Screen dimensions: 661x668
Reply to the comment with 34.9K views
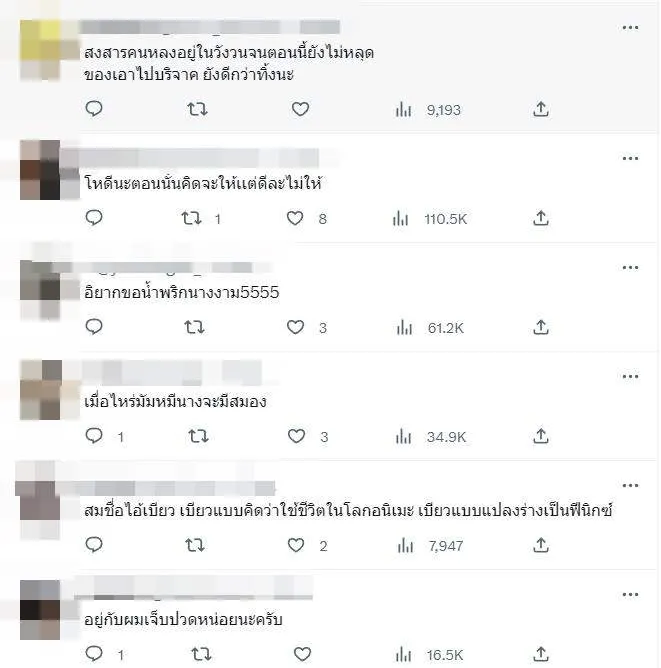tap(94, 436)
